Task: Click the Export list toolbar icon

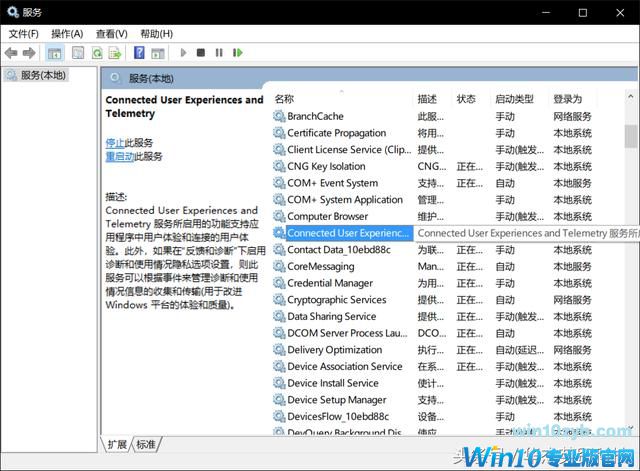Action: pos(115,53)
